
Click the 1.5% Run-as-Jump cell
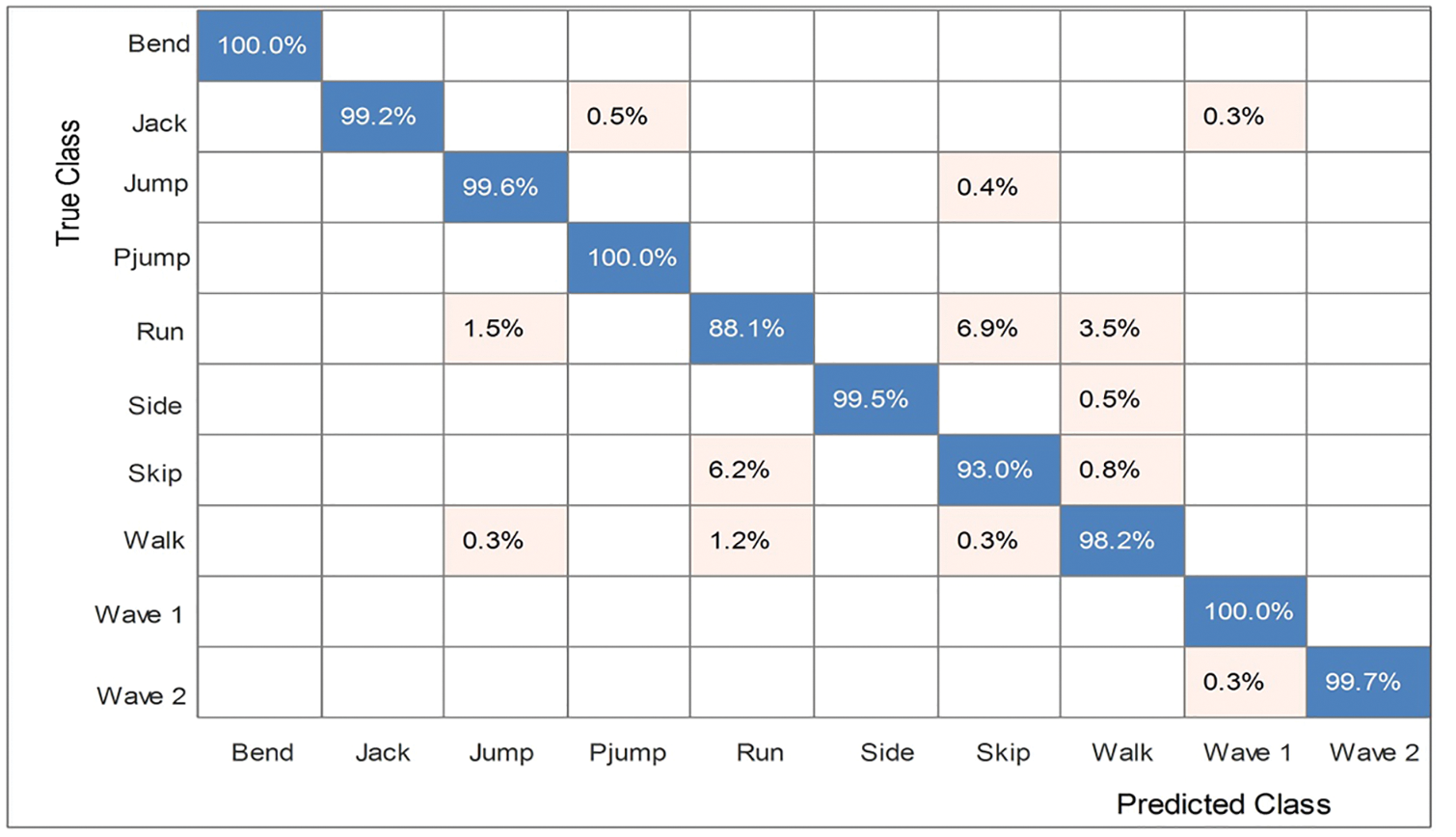pos(505,329)
